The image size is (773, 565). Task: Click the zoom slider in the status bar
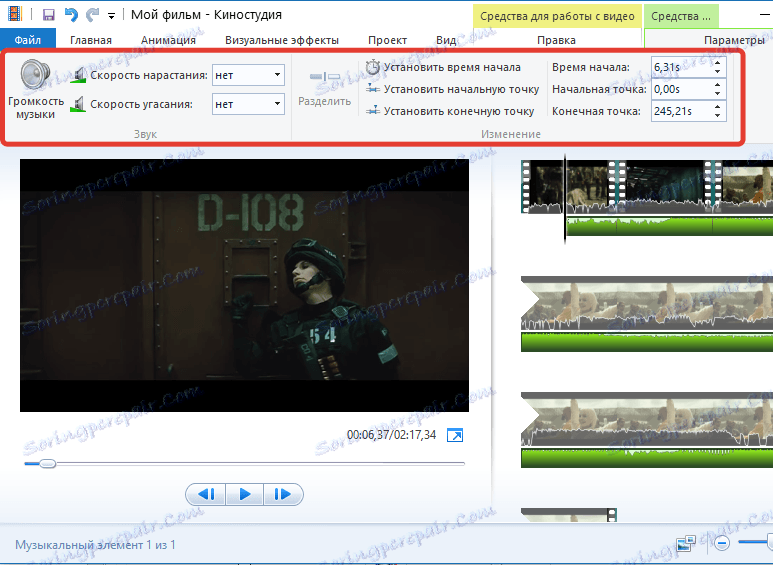tap(755, 542)
